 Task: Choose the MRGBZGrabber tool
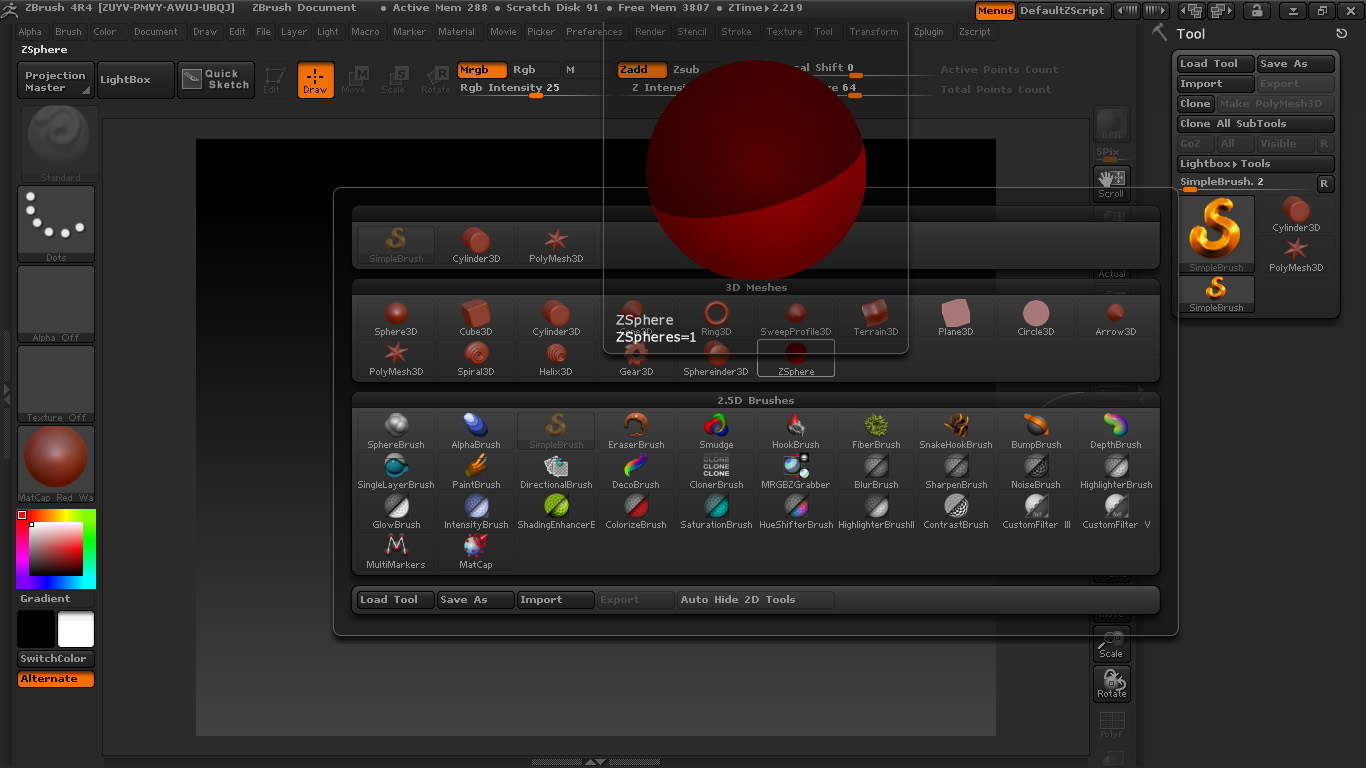pos(796,472)
